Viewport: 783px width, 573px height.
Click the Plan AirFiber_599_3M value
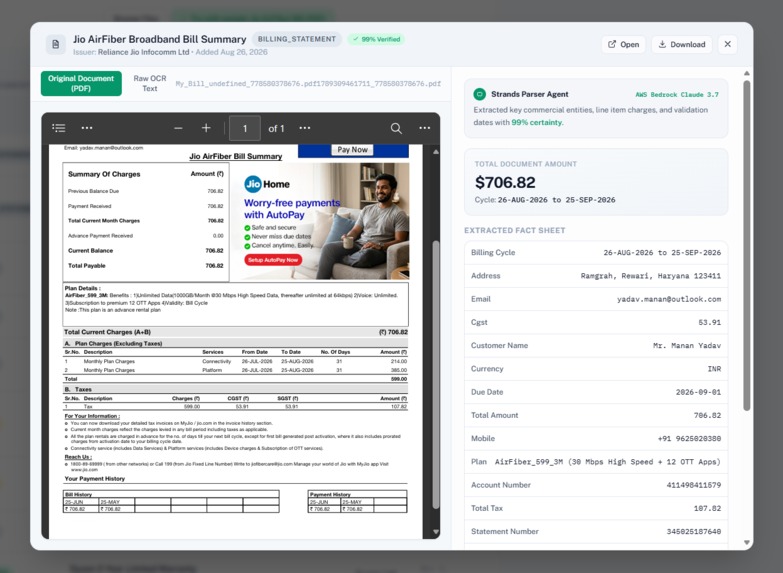tap(608, 462)
